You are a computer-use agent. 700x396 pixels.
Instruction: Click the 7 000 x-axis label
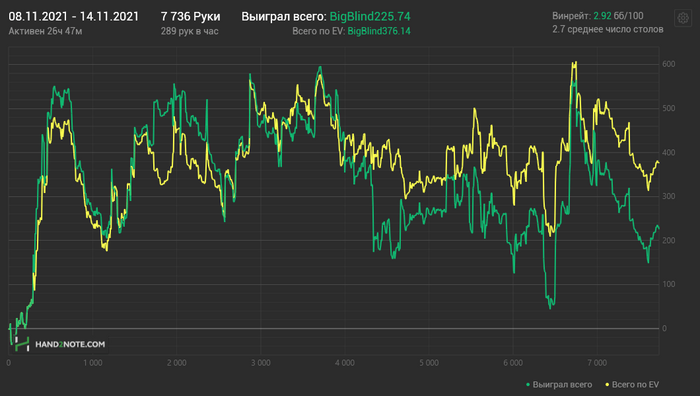597,363
